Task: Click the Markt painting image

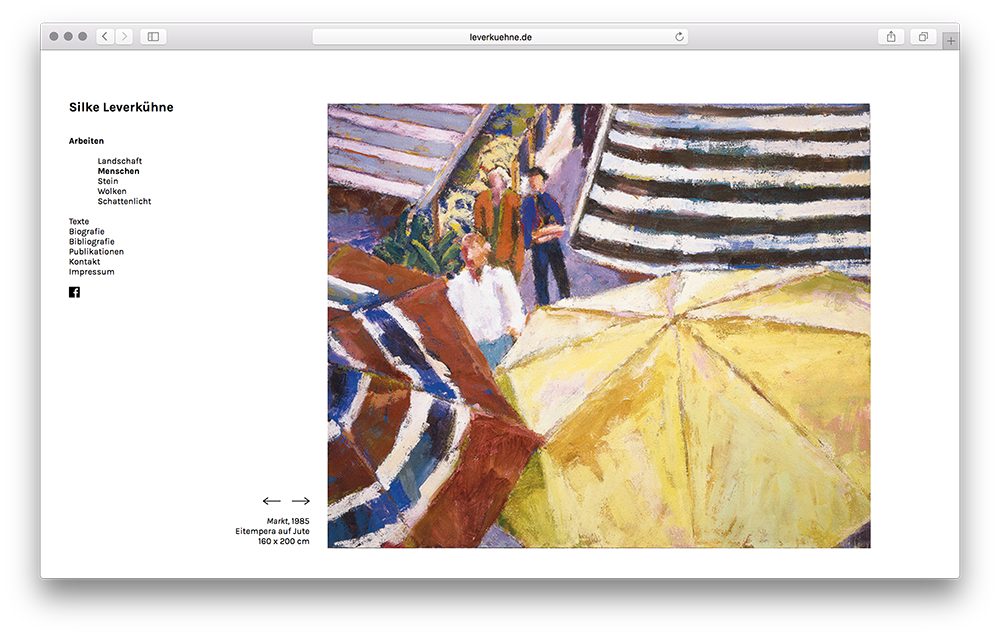Action: [599, 326]
